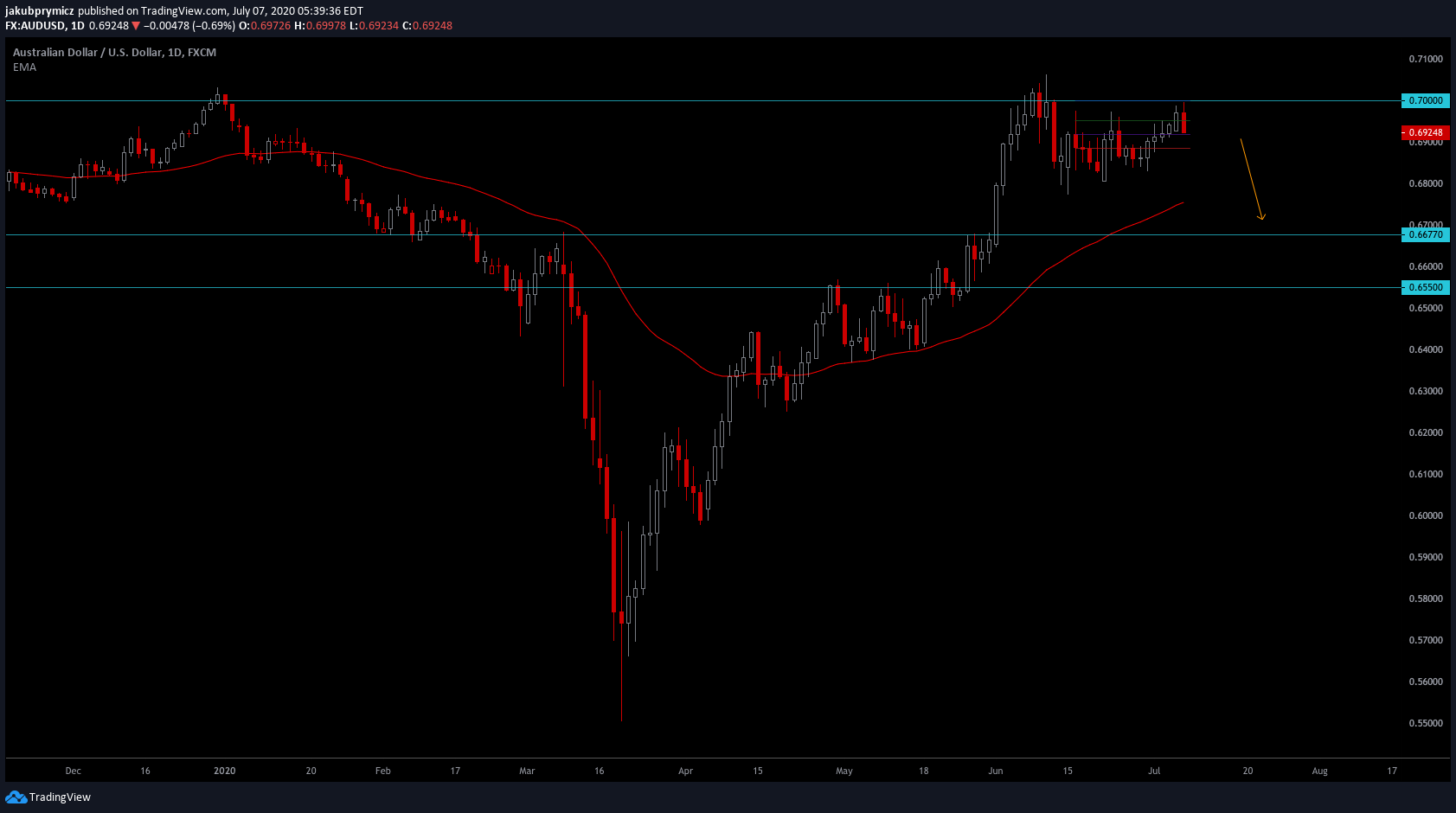Click the 0.60000 price axis value
Viewport: 1456px width, 813px height.
[x=1426, y=515]
